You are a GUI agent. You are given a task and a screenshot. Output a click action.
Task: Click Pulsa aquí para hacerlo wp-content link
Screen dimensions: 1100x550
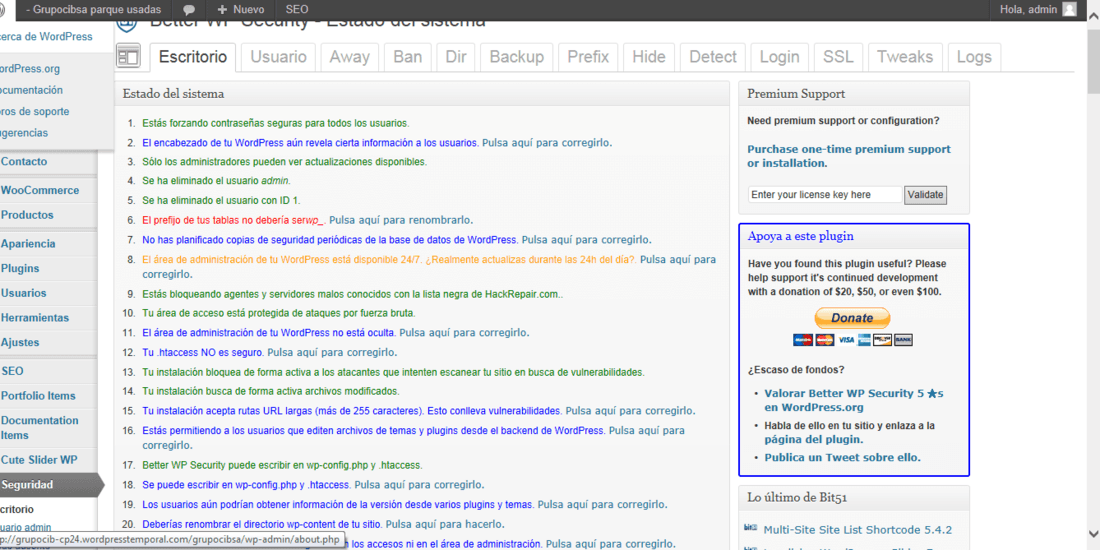(445, 524)
